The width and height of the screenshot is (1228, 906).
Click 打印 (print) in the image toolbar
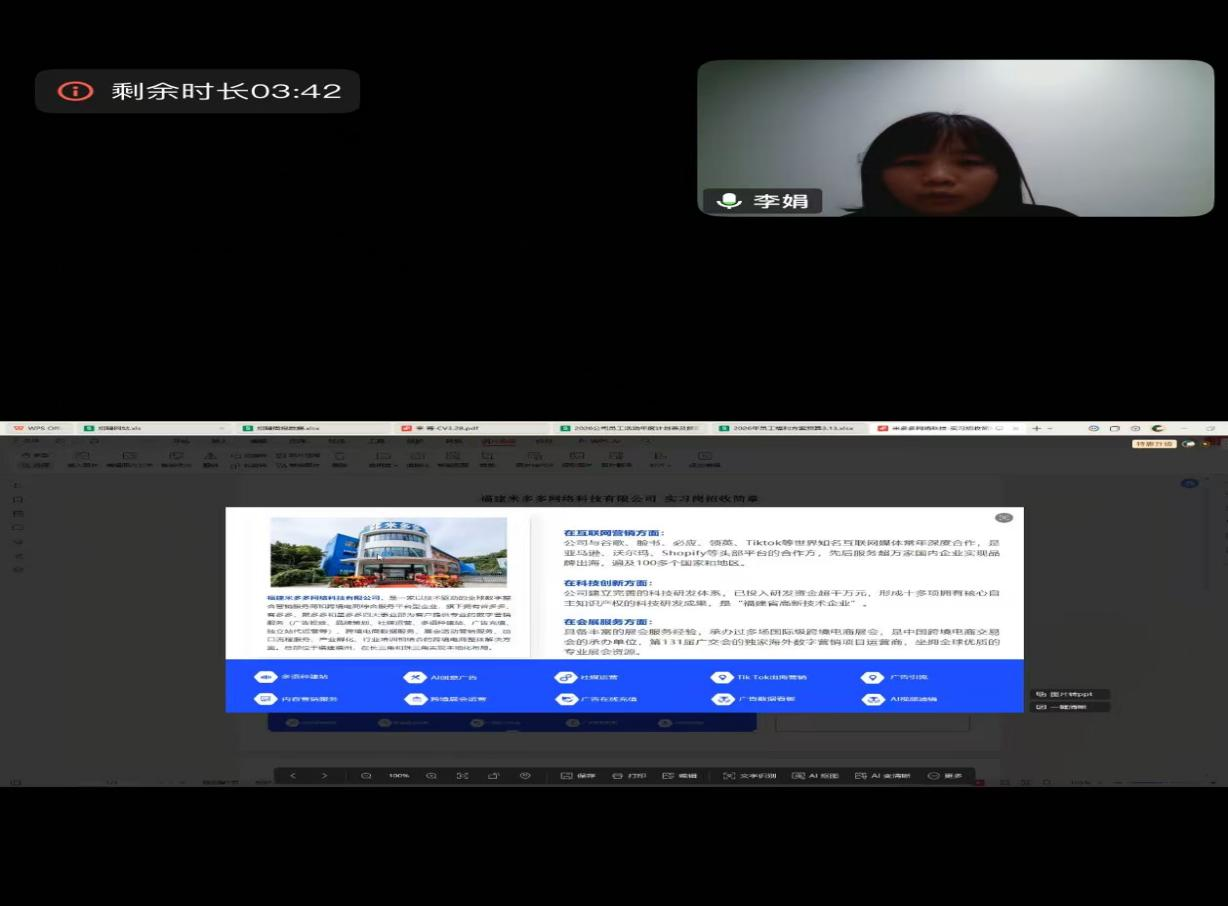click(x=629, y=776)
